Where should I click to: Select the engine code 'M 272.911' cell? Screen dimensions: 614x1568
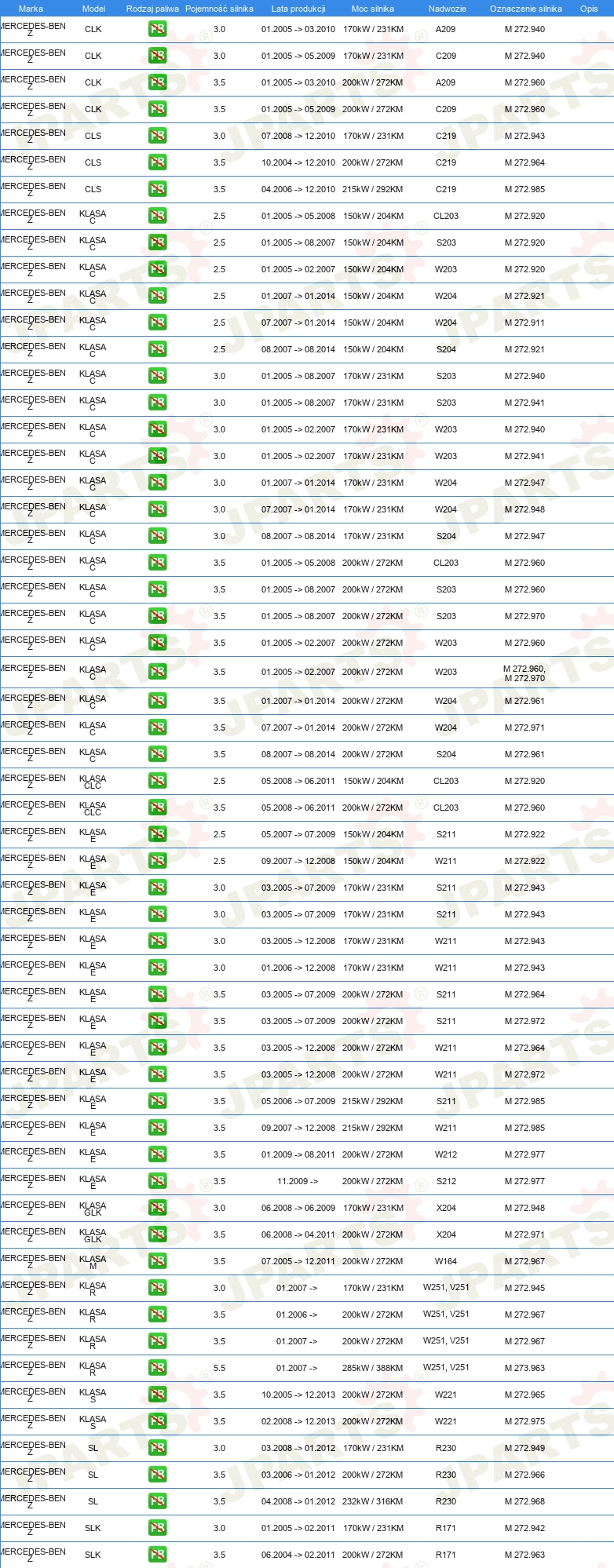tap(524, 323)
